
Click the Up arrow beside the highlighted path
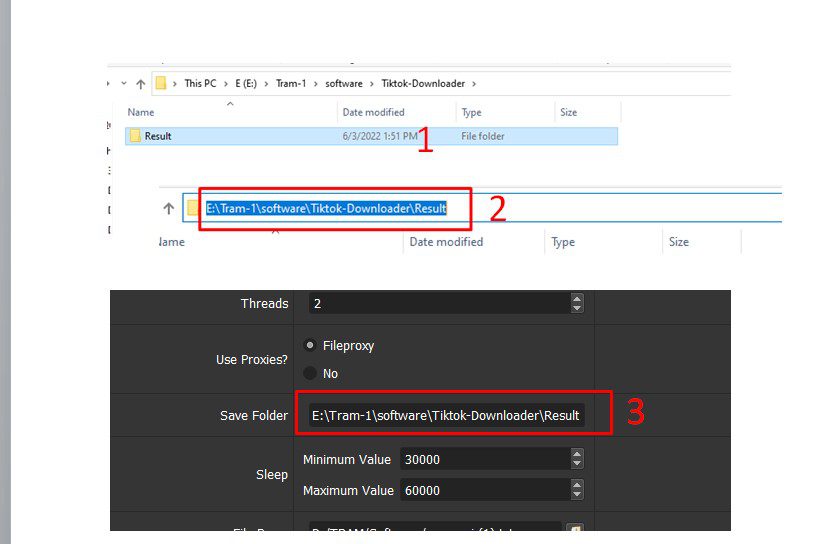[168, 209]
